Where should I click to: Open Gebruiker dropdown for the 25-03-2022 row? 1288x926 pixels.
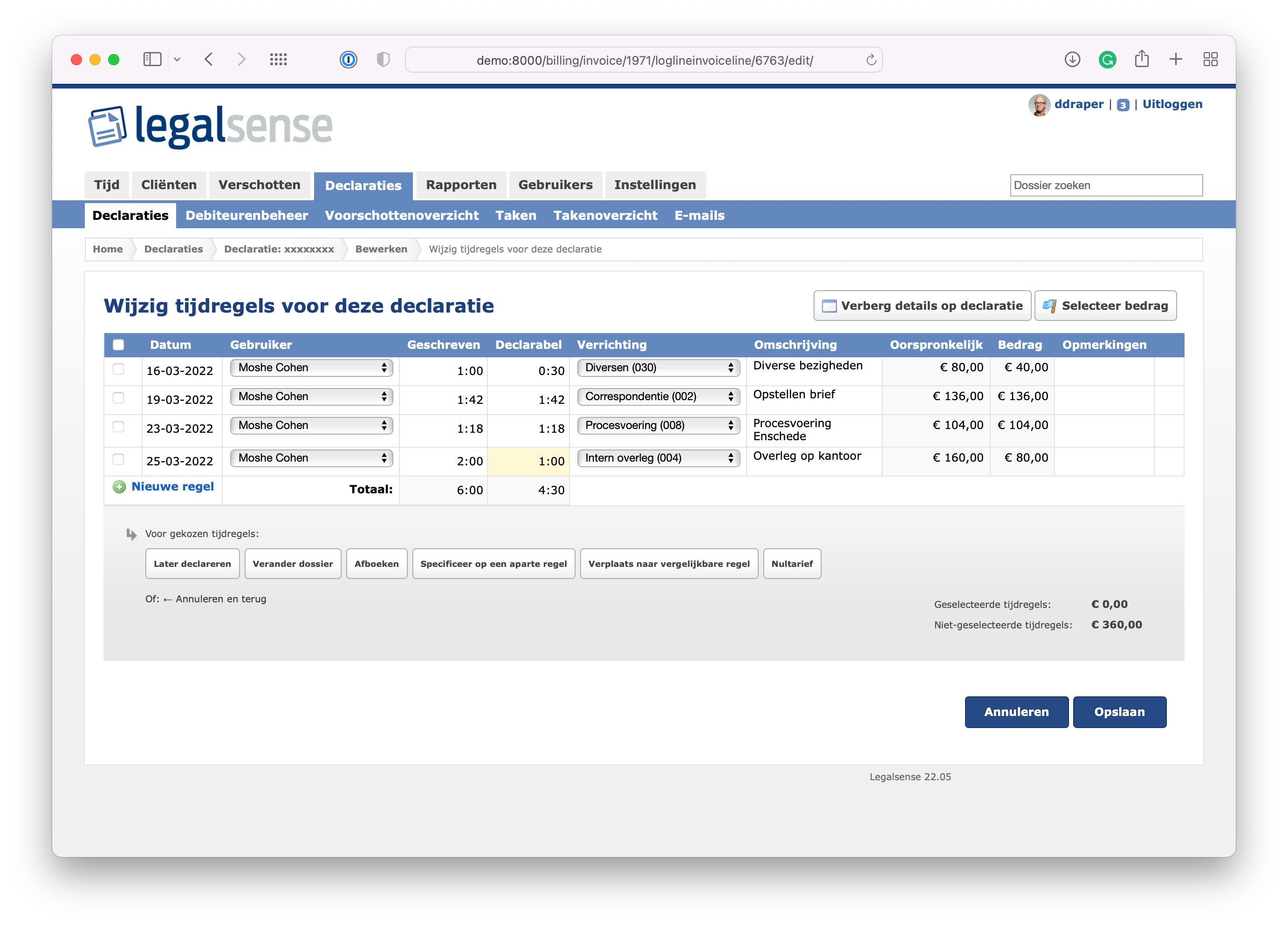tap(311, 458)
